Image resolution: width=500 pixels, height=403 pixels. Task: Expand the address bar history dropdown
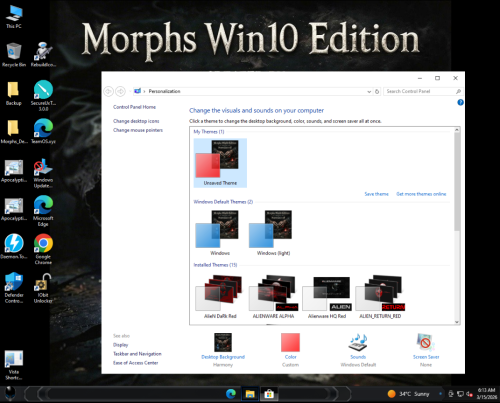pyautogui.click(x=369, y=91)
